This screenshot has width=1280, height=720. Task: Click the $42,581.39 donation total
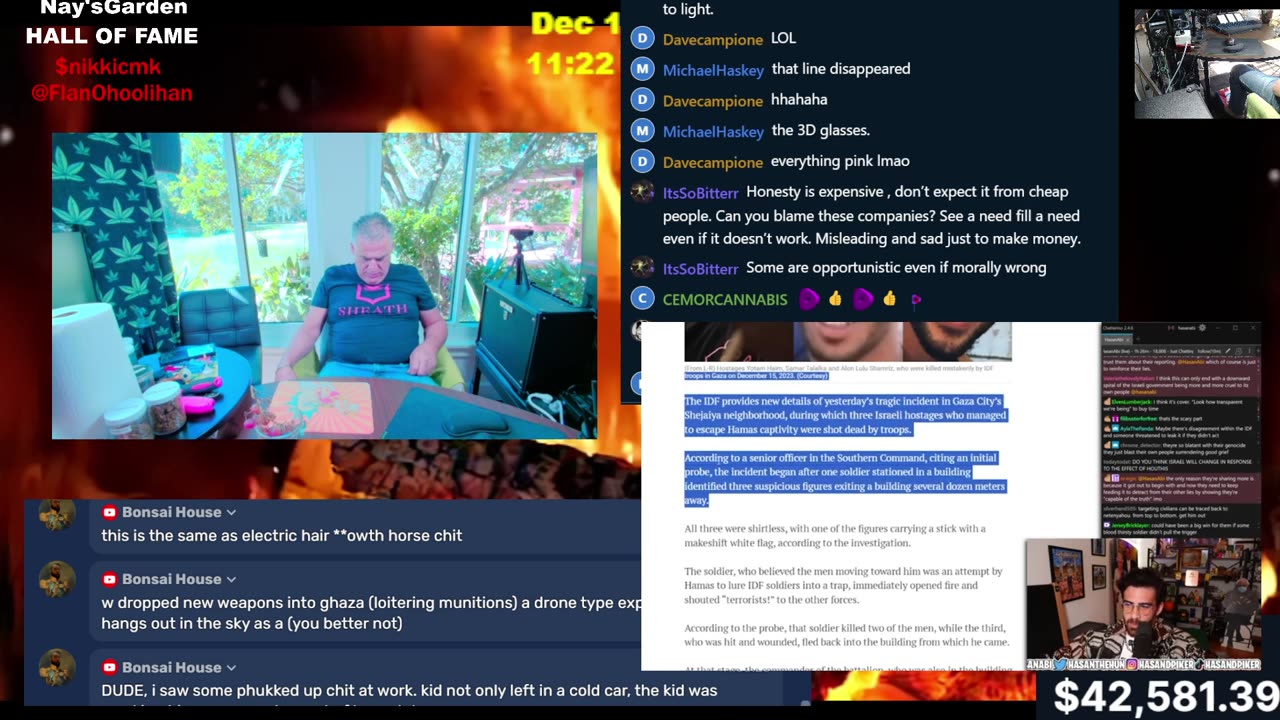pos(1165,697)
